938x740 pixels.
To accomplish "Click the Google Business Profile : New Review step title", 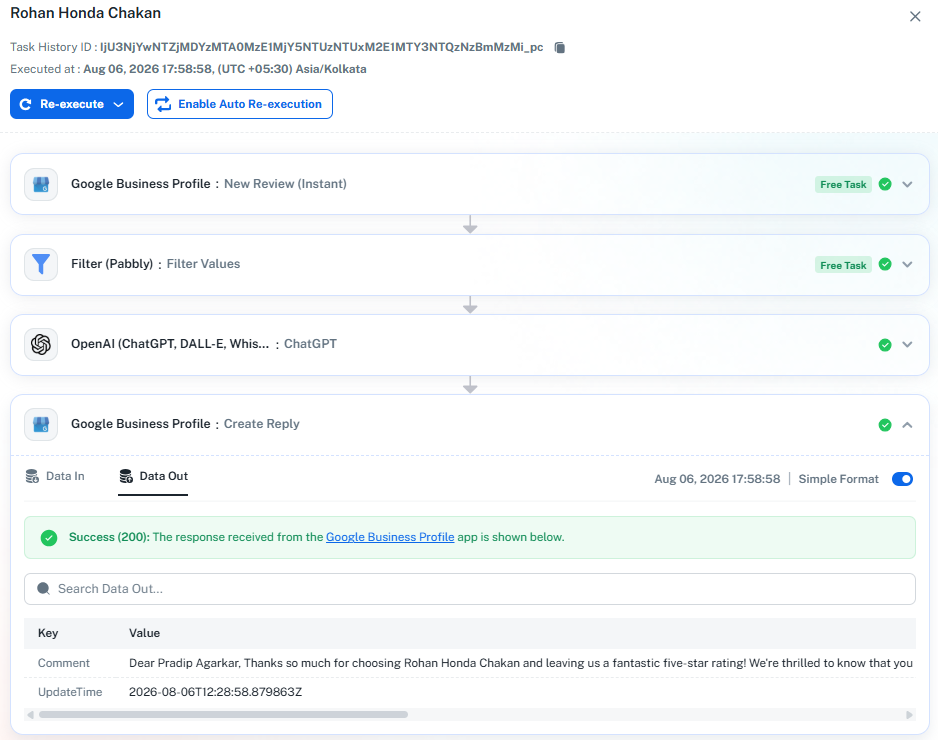I will pos(209,184).
